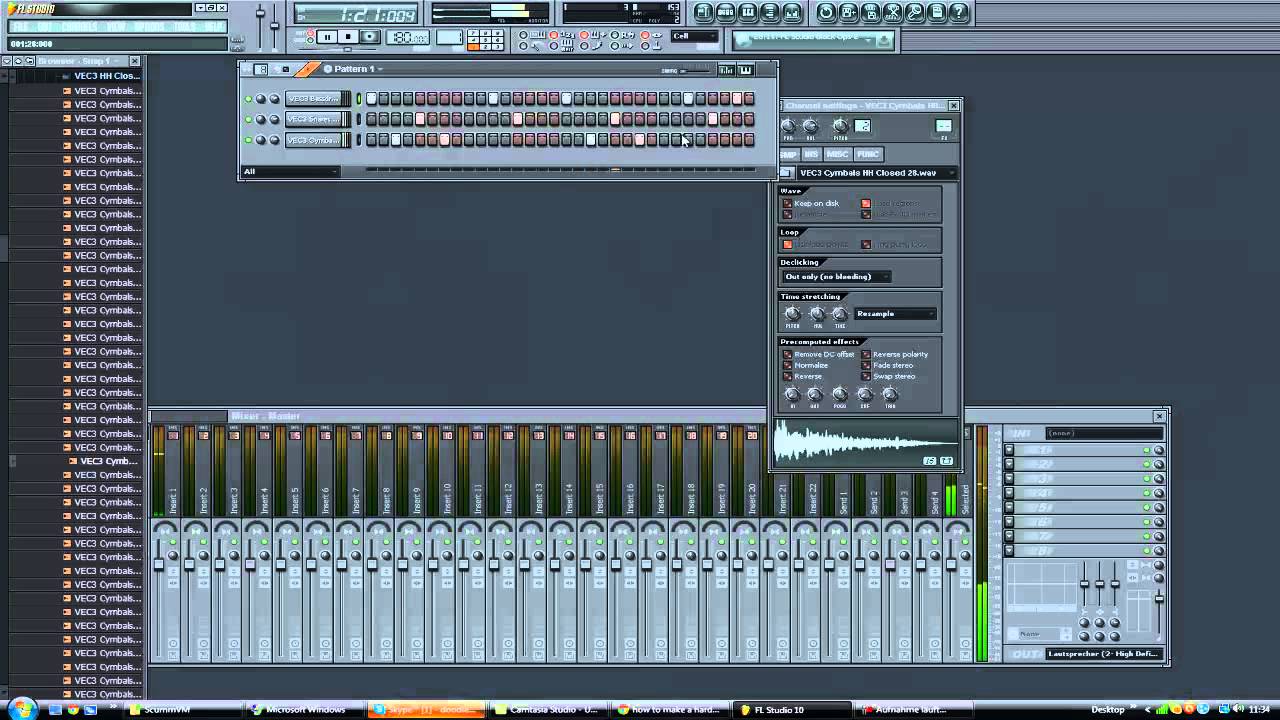Toggle the record button in transport
Viewport: 1280px width, 720px height.
pyautogui.click(x=369, y=37)
